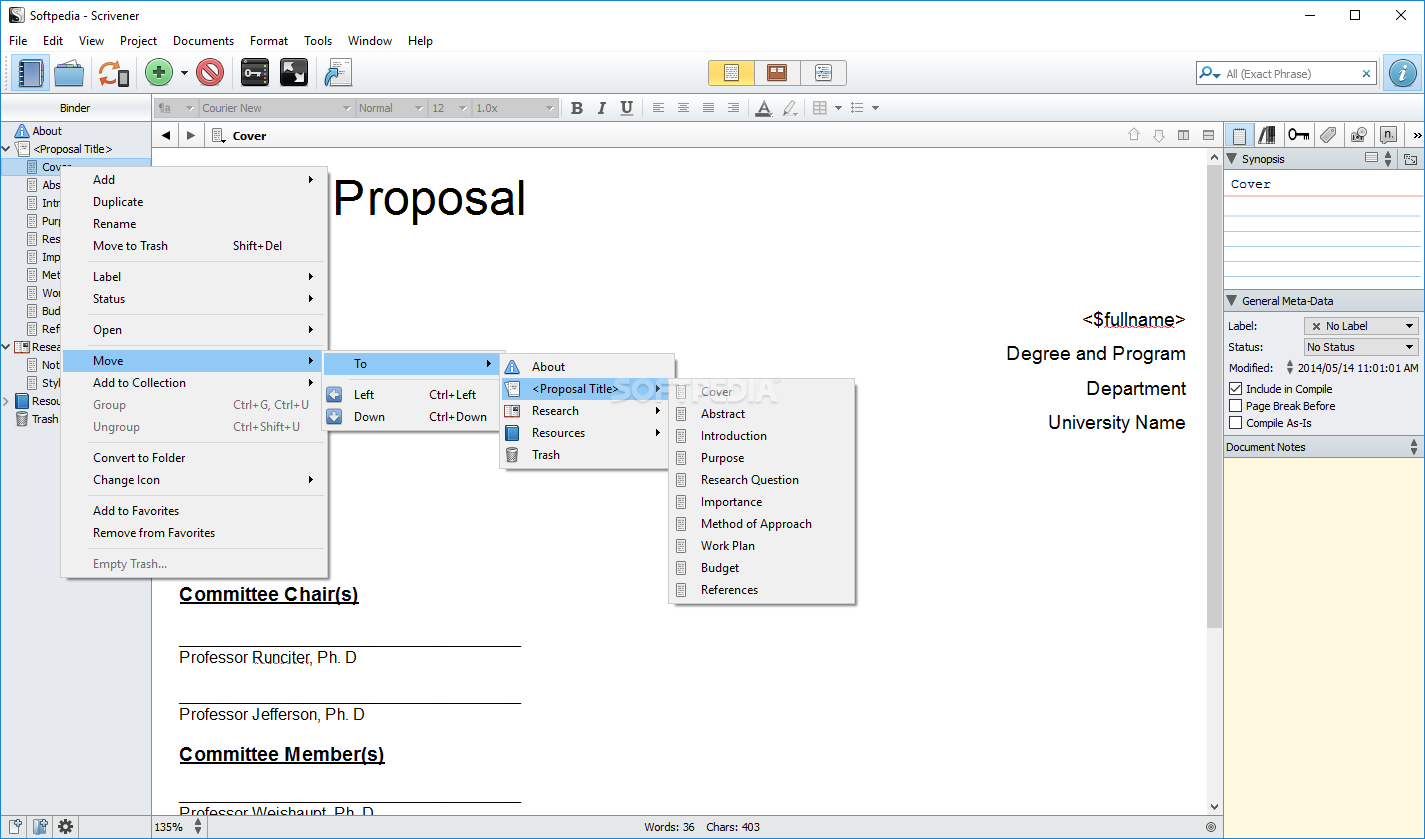Open the Collections folder icon
This screenshot has height=839, width=1425.
tap(69, 73)
